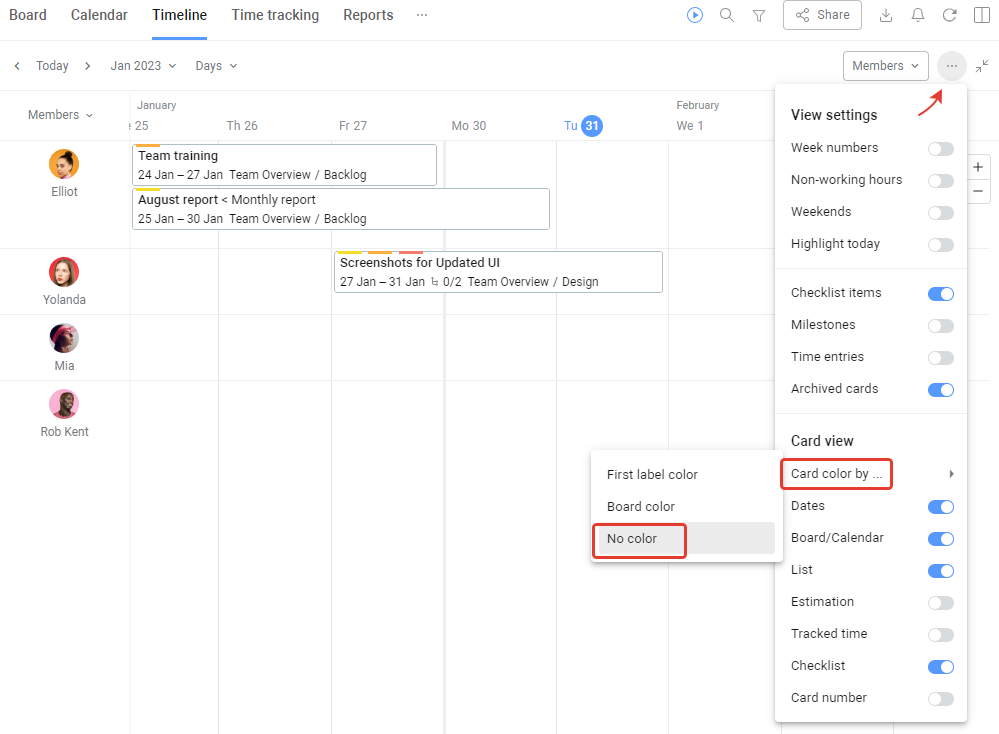Select Board color option
Viewport: 999px width, 734px height.
tap(686, 507)
